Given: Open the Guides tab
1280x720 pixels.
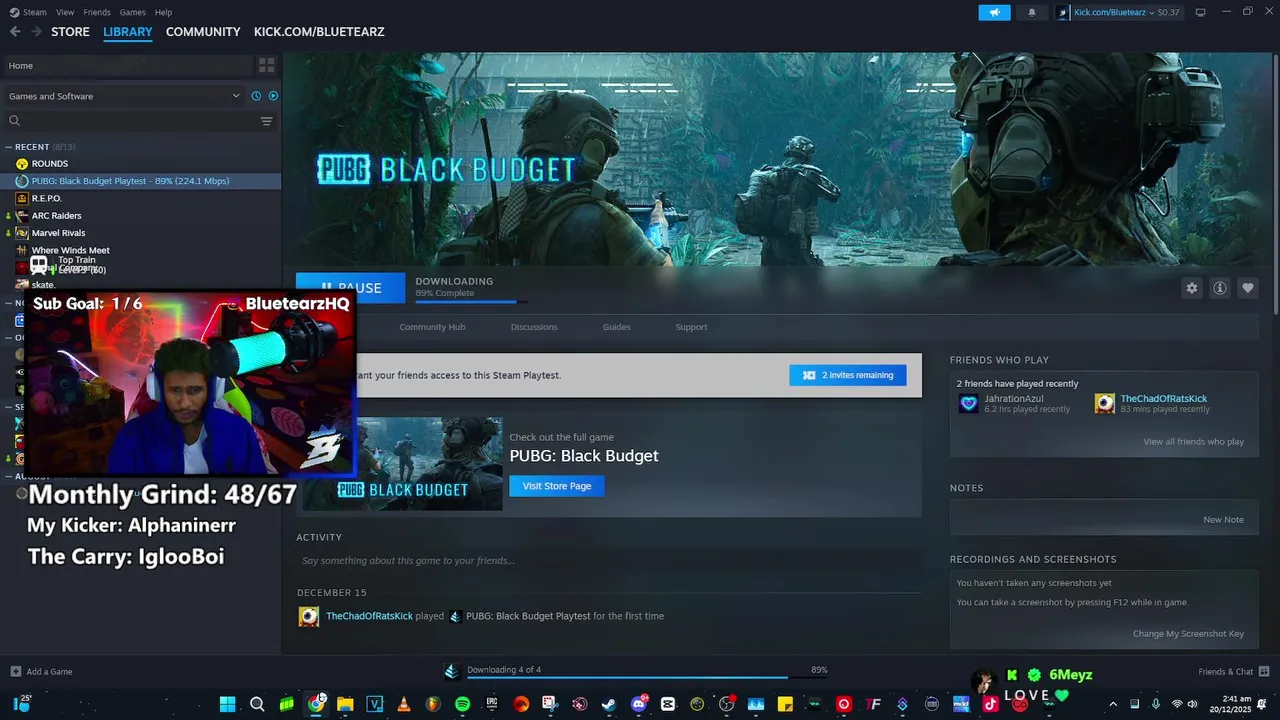Looking at the screenshot, I should pos(616,327).
